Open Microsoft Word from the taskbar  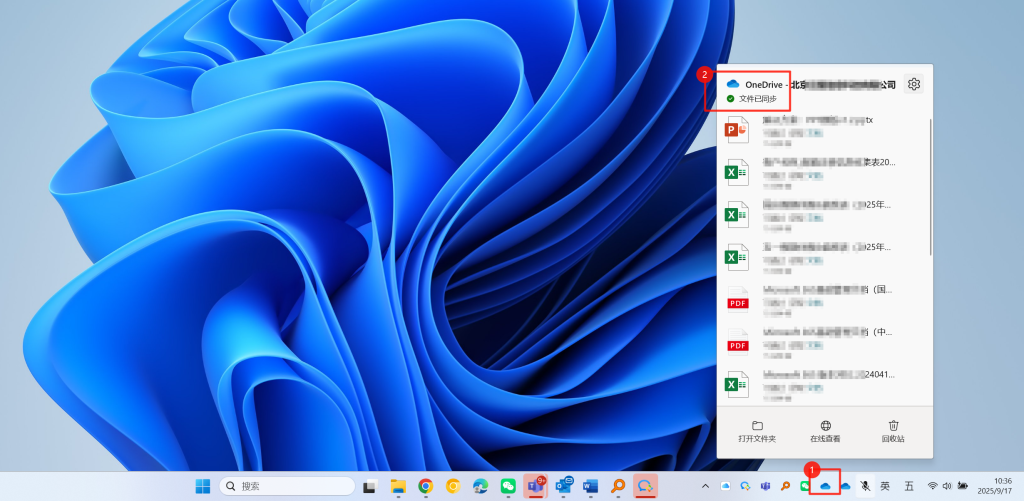pyautogui.click(x=590, y=486)
